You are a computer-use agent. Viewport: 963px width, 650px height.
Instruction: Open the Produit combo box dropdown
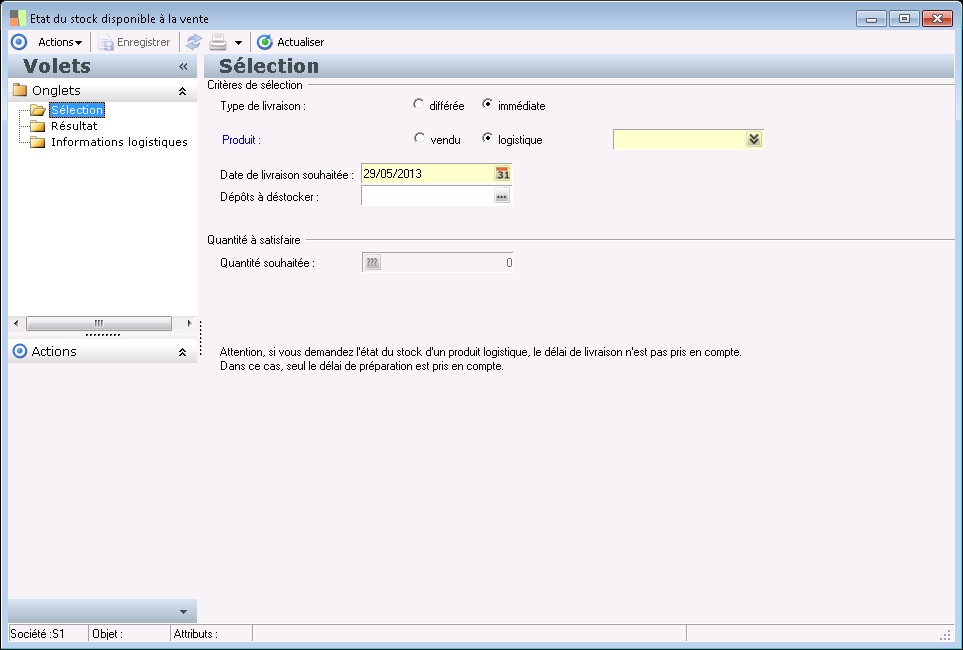[x=754, y=139]
